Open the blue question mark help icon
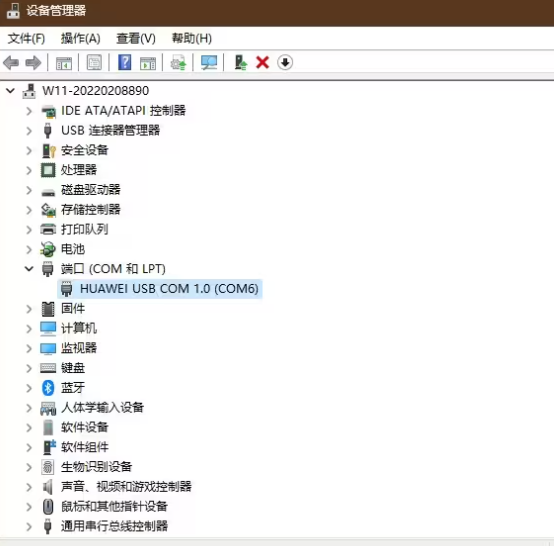The image size is (554, 546). 124,63
